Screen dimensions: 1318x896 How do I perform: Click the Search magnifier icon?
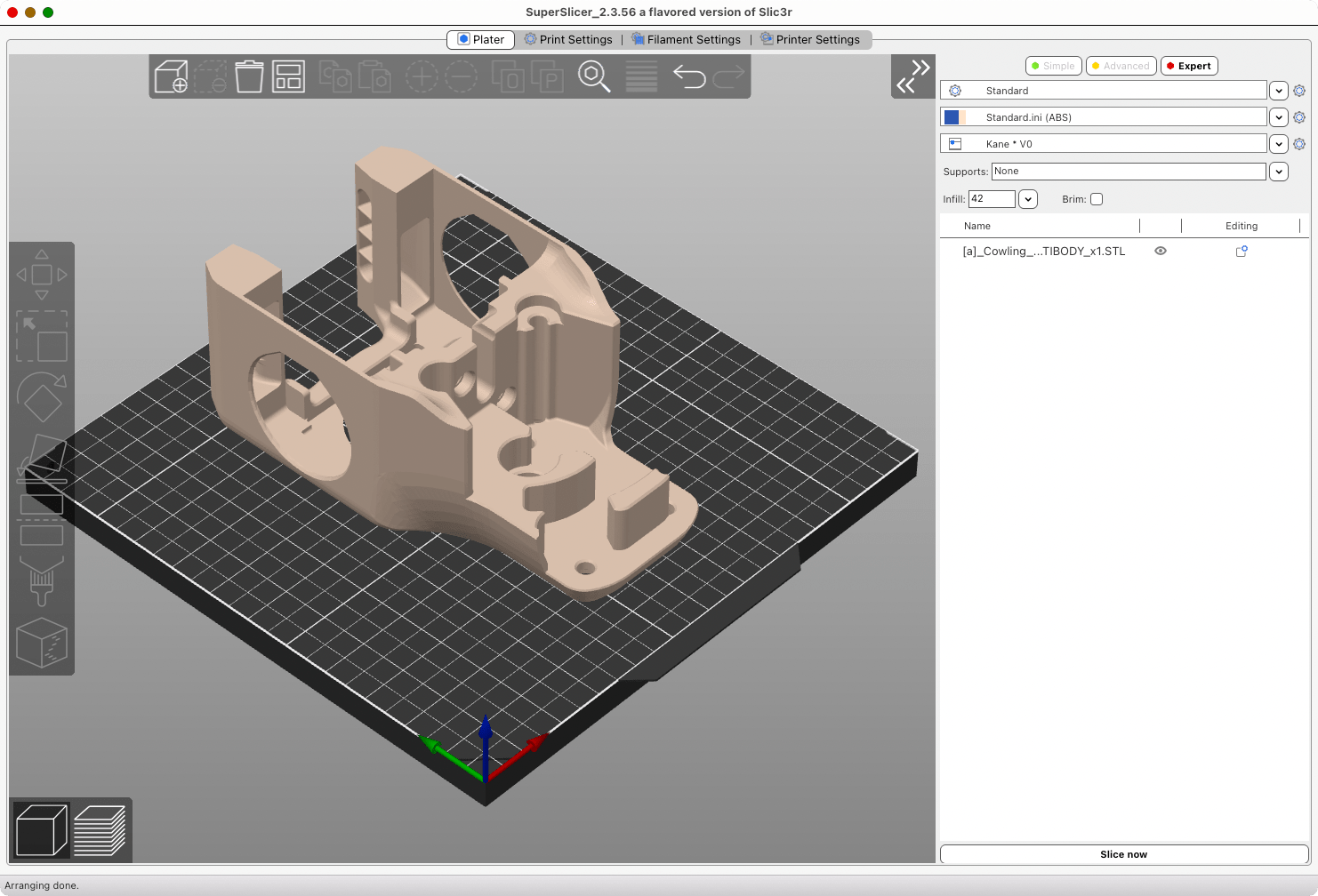(594, 76)
